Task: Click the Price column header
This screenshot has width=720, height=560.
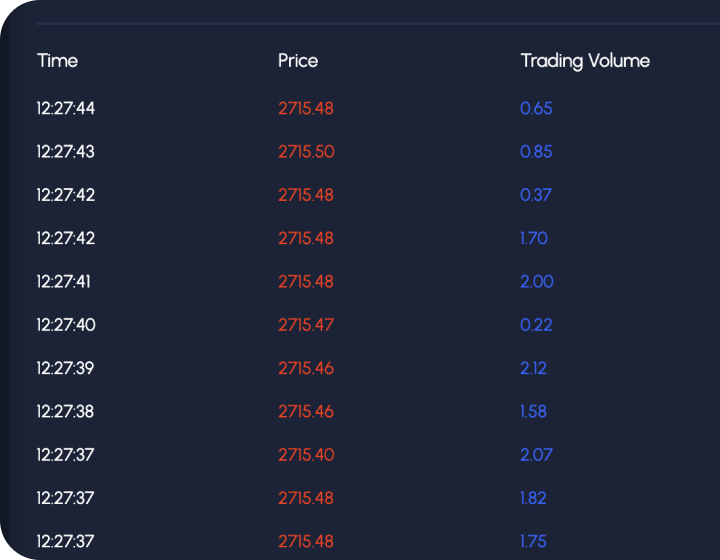Action: coord(298,61)
